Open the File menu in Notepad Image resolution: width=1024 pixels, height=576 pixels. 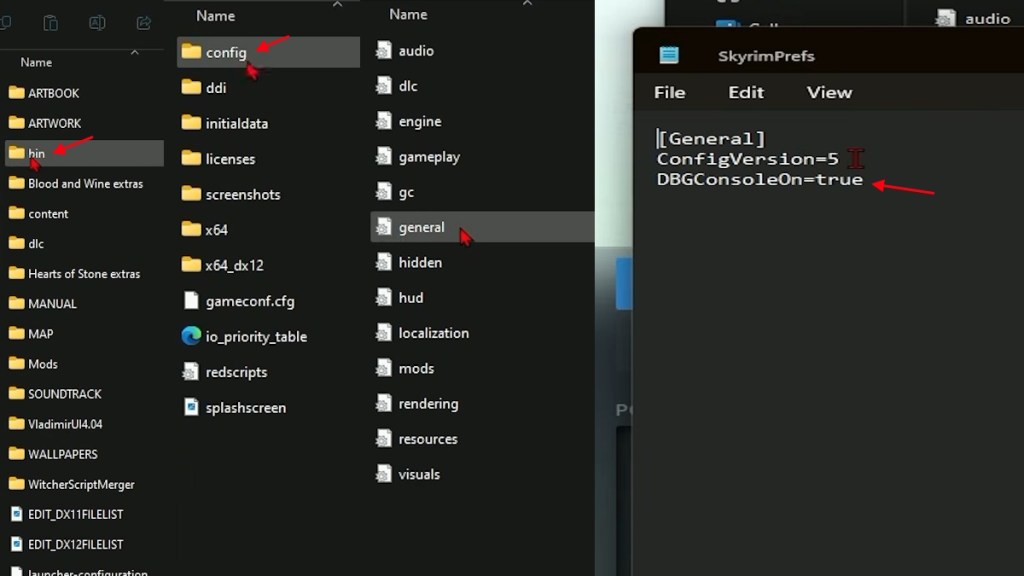669,92
